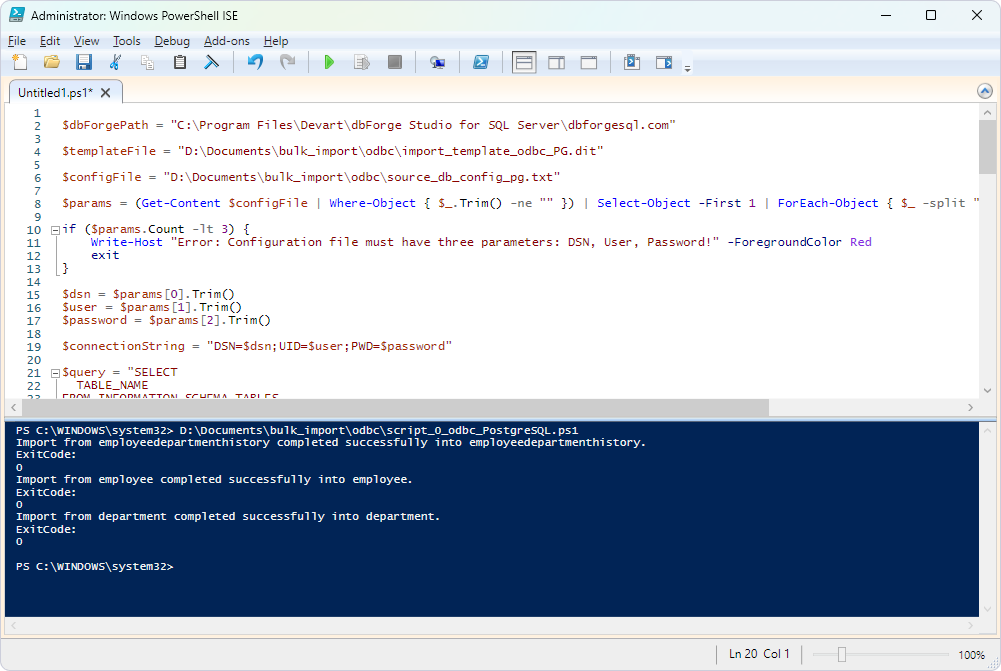Open new remote PowerShell tab icon
Screen dimensions: 1001x671
[437, 62]
